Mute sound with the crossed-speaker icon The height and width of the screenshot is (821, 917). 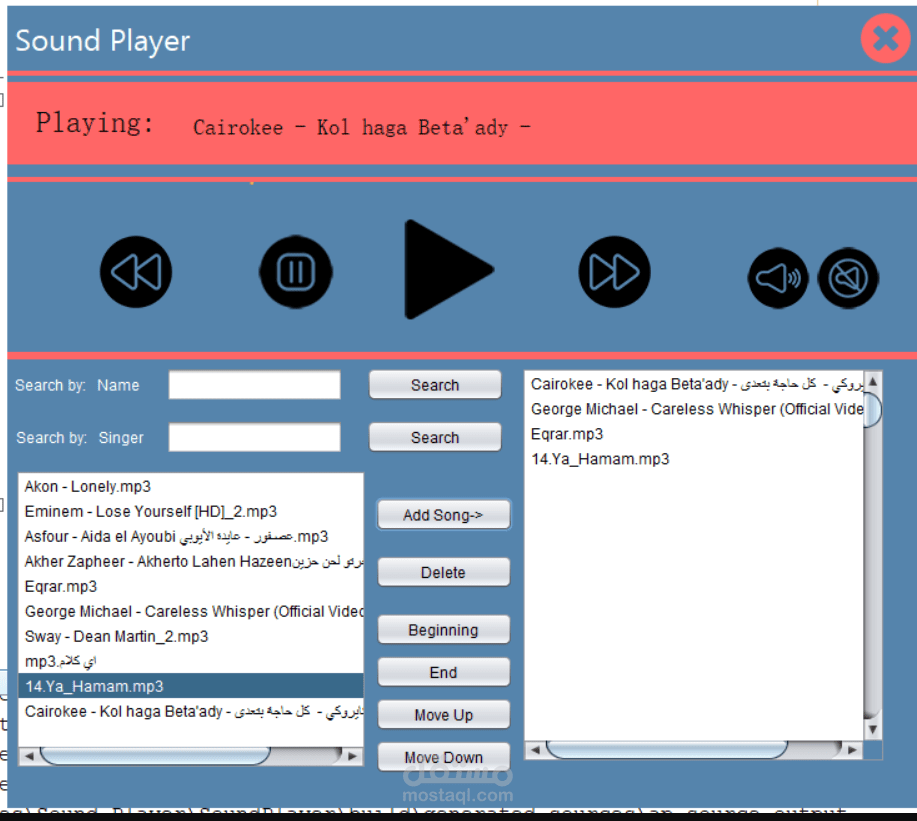tap(848, 278)
